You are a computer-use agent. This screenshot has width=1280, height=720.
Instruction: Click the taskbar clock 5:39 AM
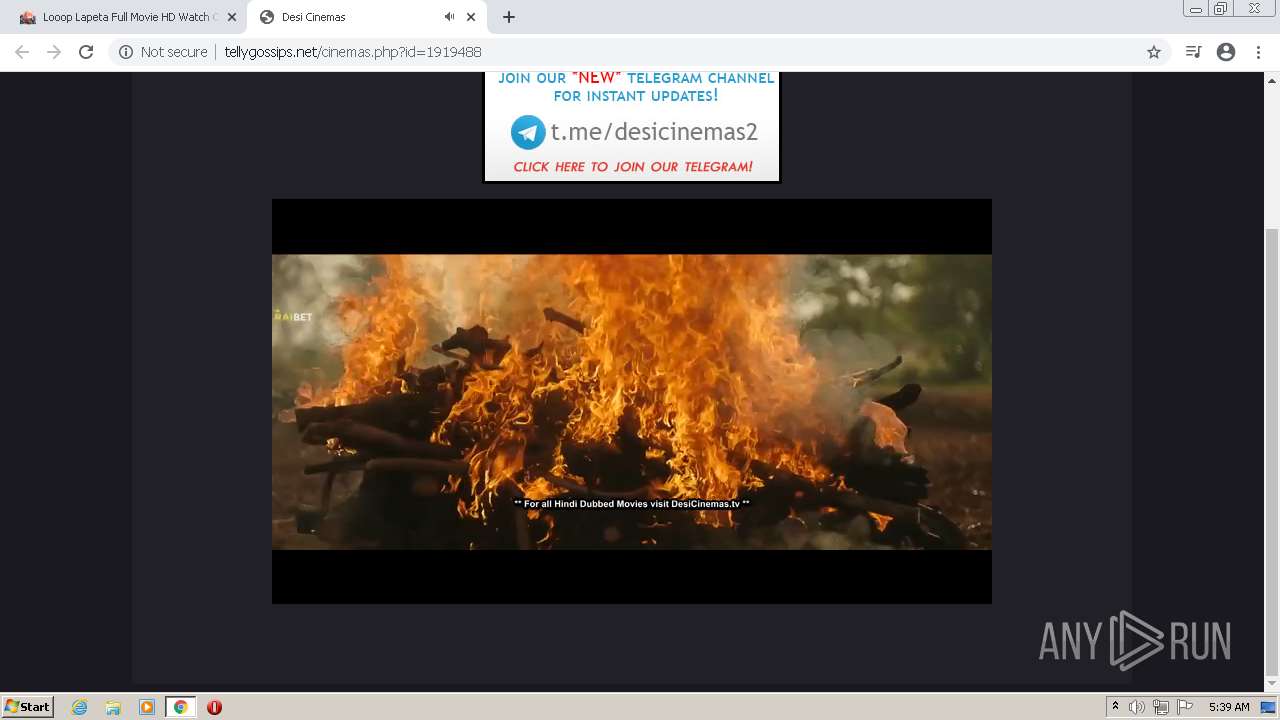pos(1229,707)
